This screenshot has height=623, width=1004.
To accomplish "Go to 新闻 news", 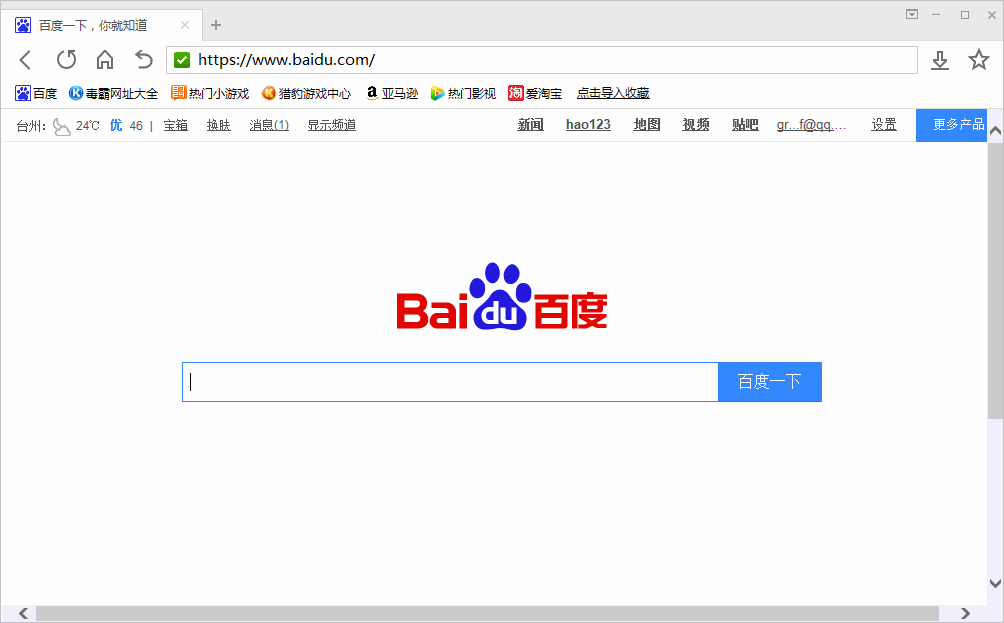I will coord(530,125).
